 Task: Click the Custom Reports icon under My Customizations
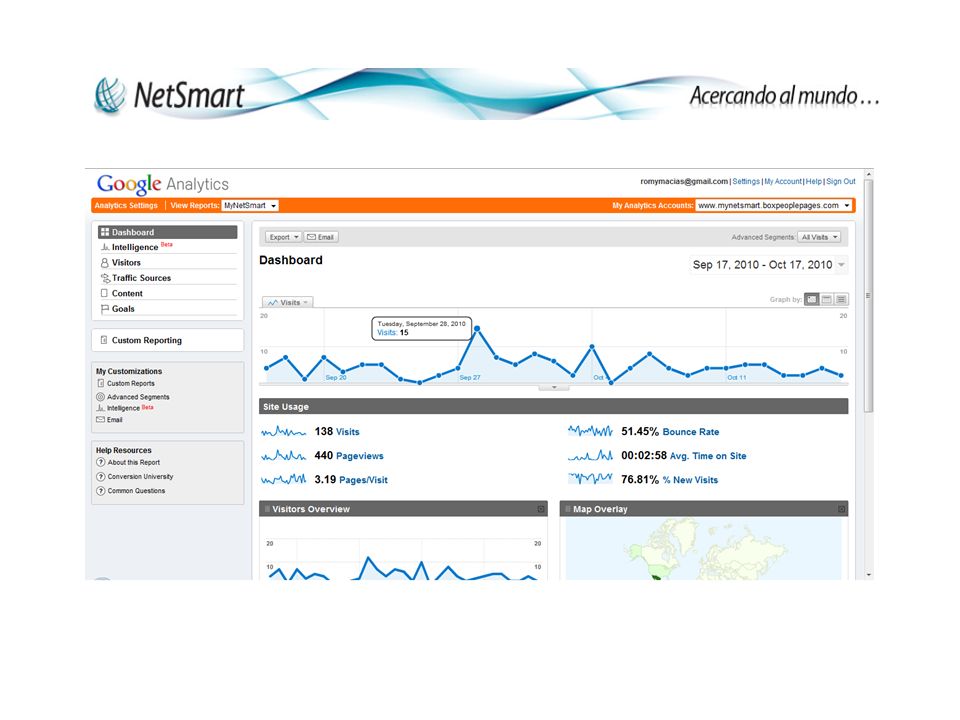point(100,383)
